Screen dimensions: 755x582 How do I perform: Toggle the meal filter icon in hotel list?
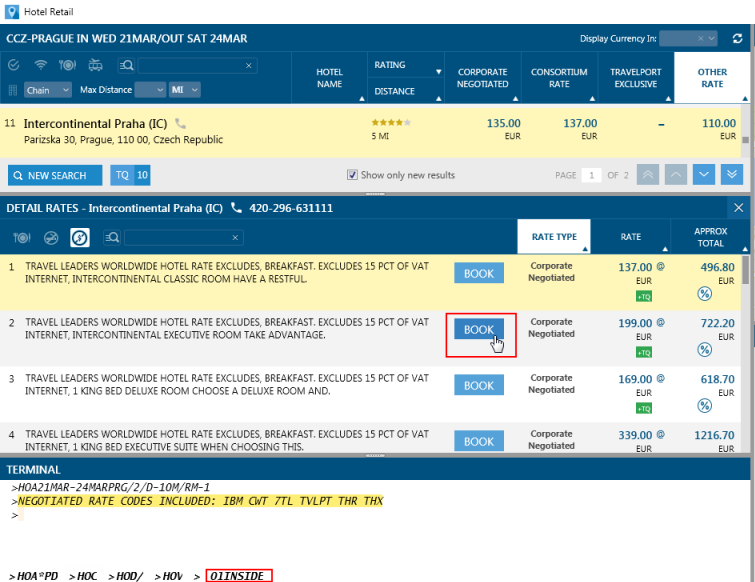(x=68, y=65)
